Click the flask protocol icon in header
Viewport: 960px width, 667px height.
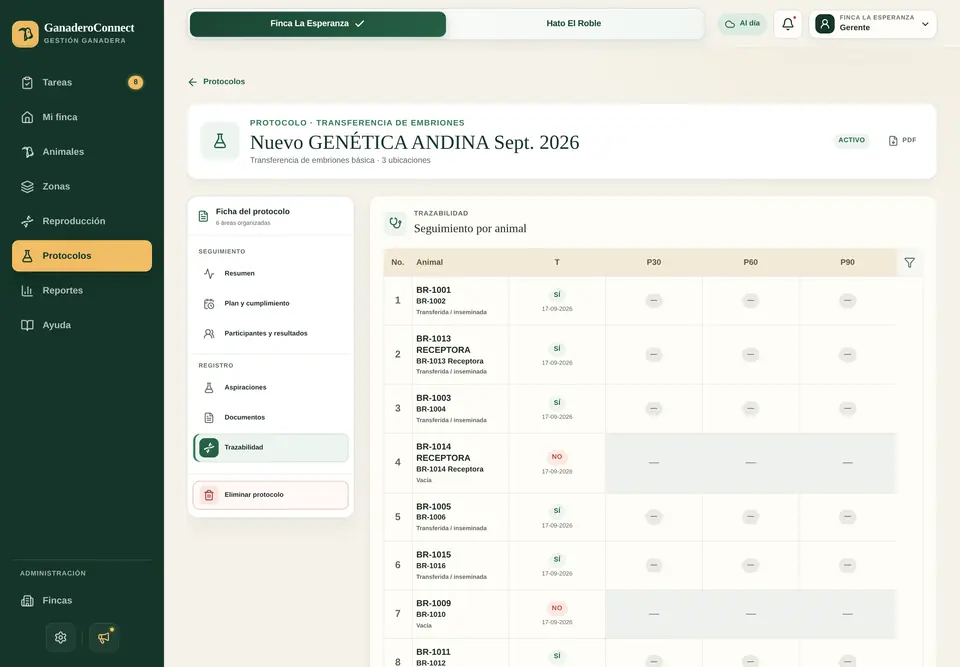click(x=220, y=141)
